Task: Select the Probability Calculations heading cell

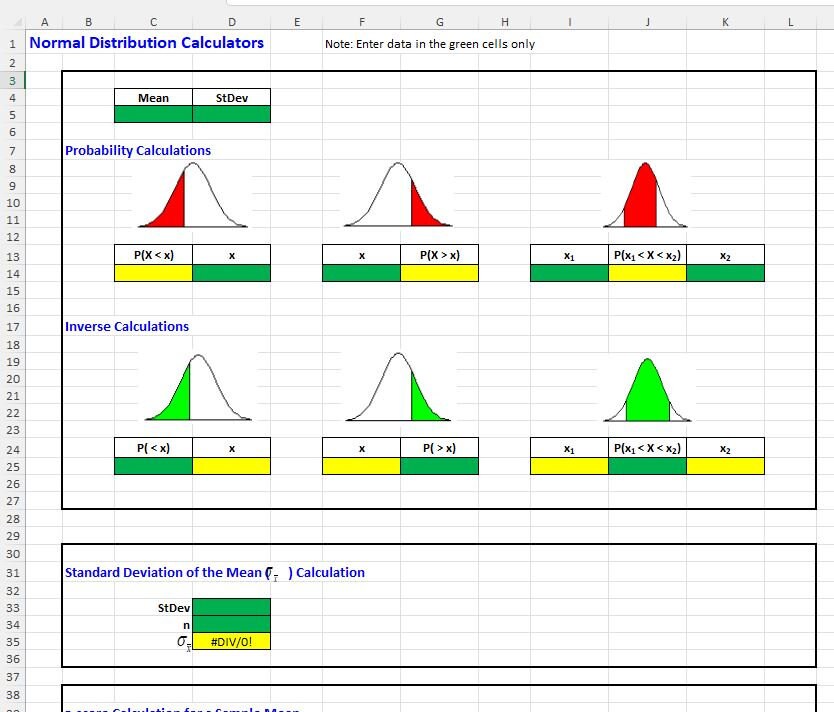Action: tap(137, 150)
